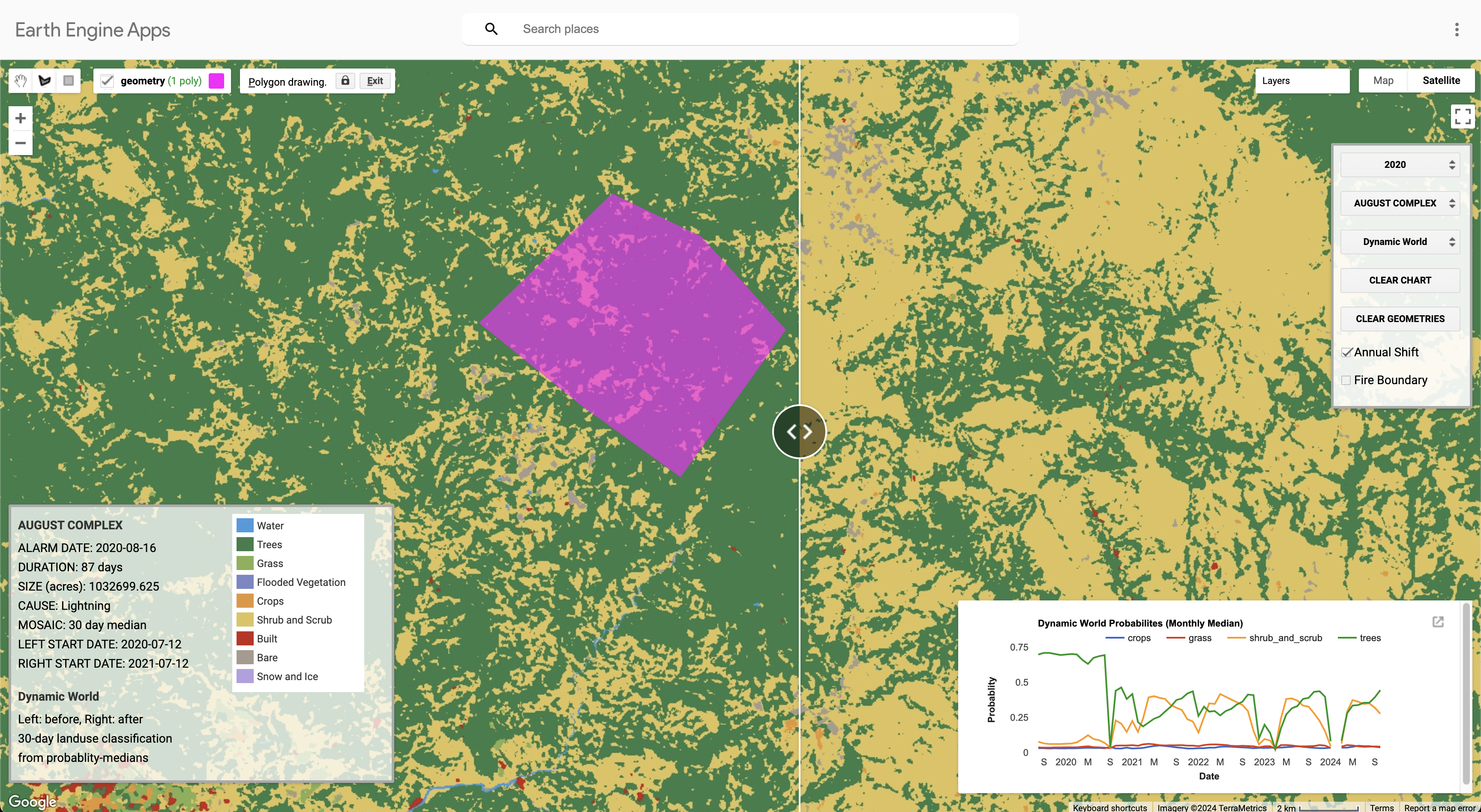
Task: Click the Flooded Vegetation legend label
Action: [301, 582]
